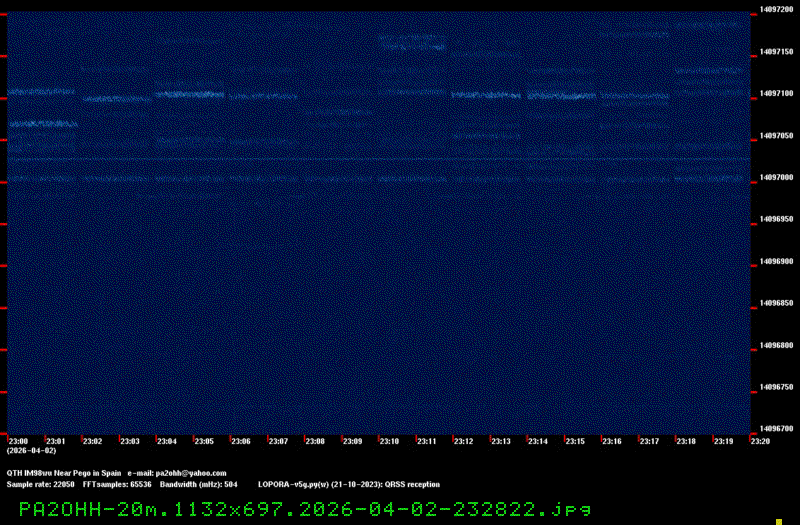
Task: Click the 23:16 time axis label
Action: pos(612,441)
